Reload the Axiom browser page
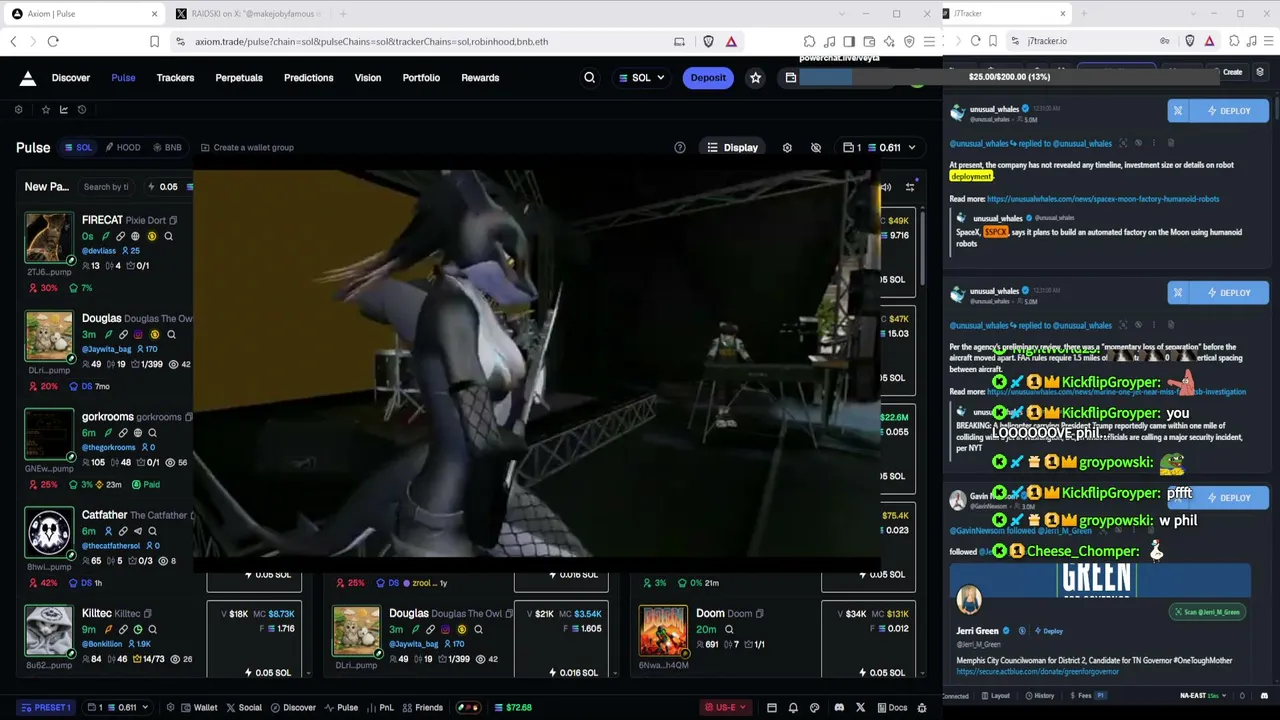This screenshot has height=720, width=1280. [53, 41]
